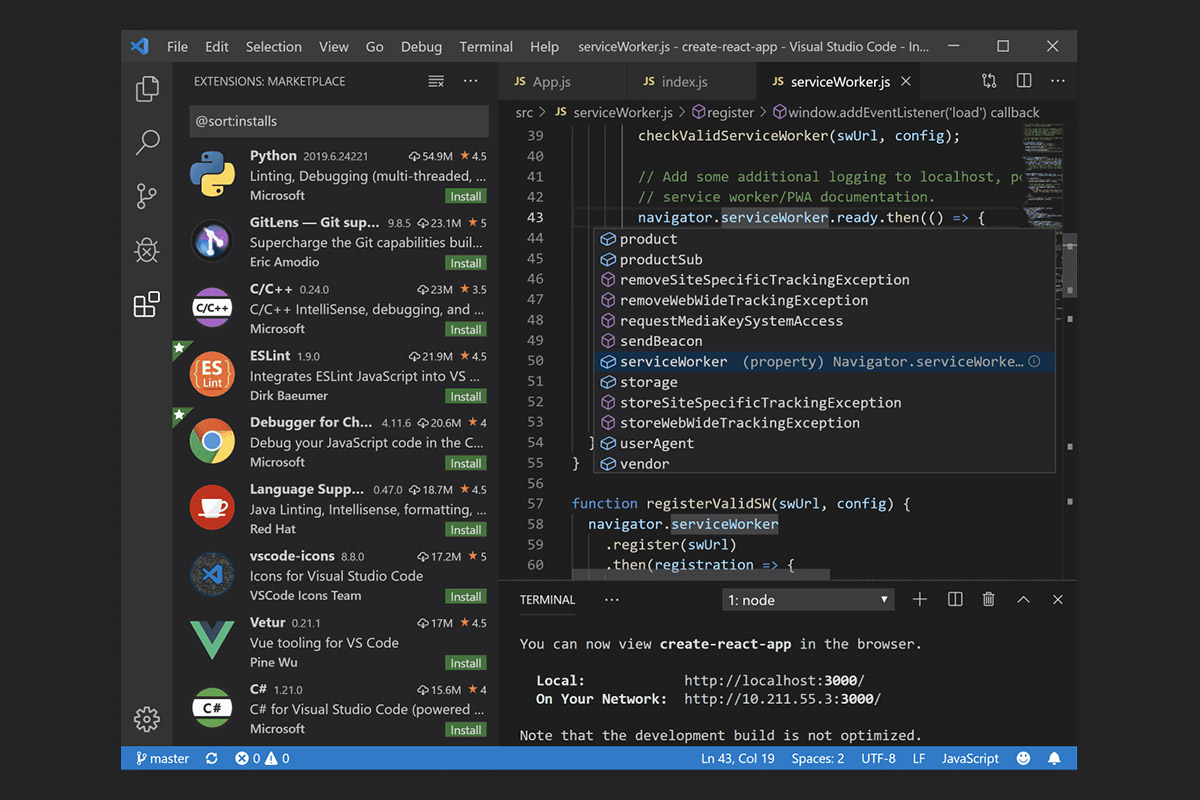
Task: Click the notifications bell in status bar
Action: coord(1053,758)
